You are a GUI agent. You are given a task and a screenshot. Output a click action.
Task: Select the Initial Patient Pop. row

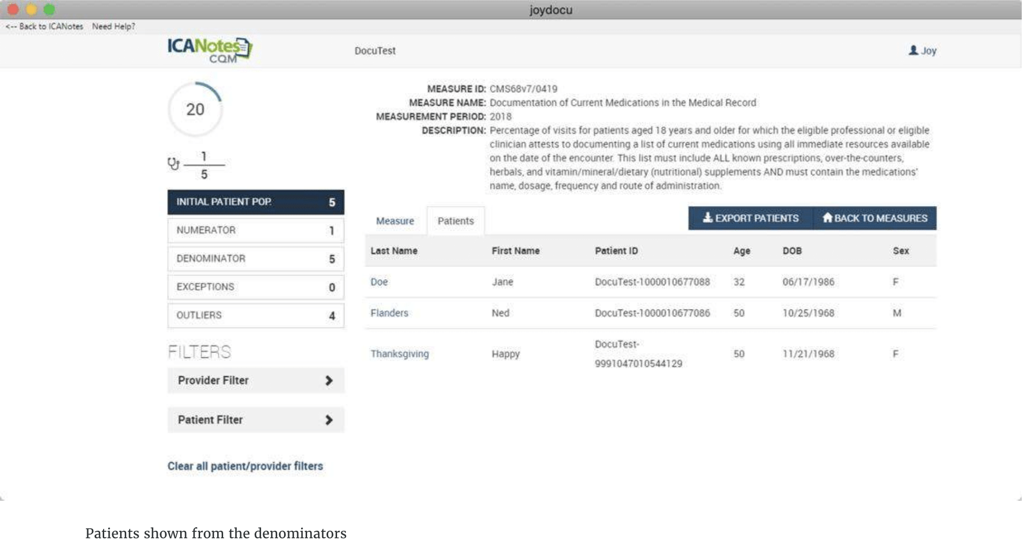pyautogui.click(x=255, y=202)
